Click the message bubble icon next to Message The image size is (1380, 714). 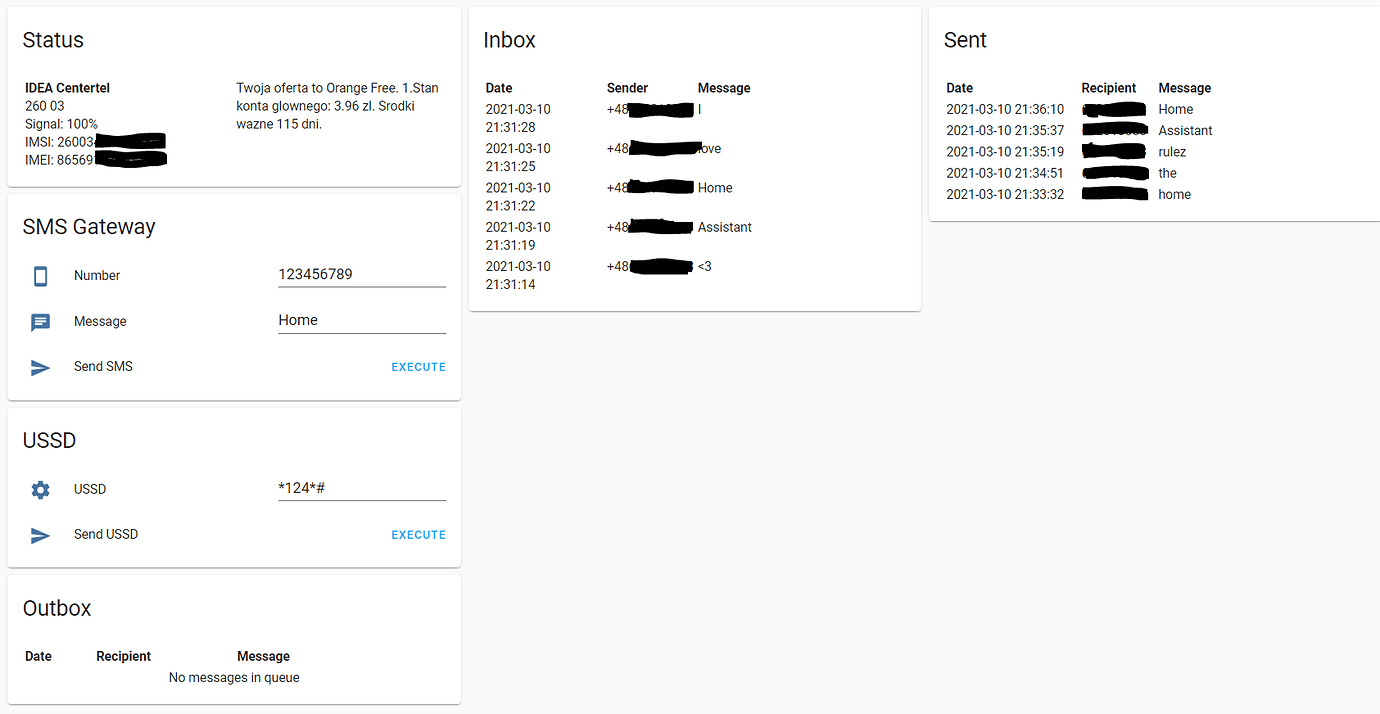pyautogui.click(x=40, y=321)
